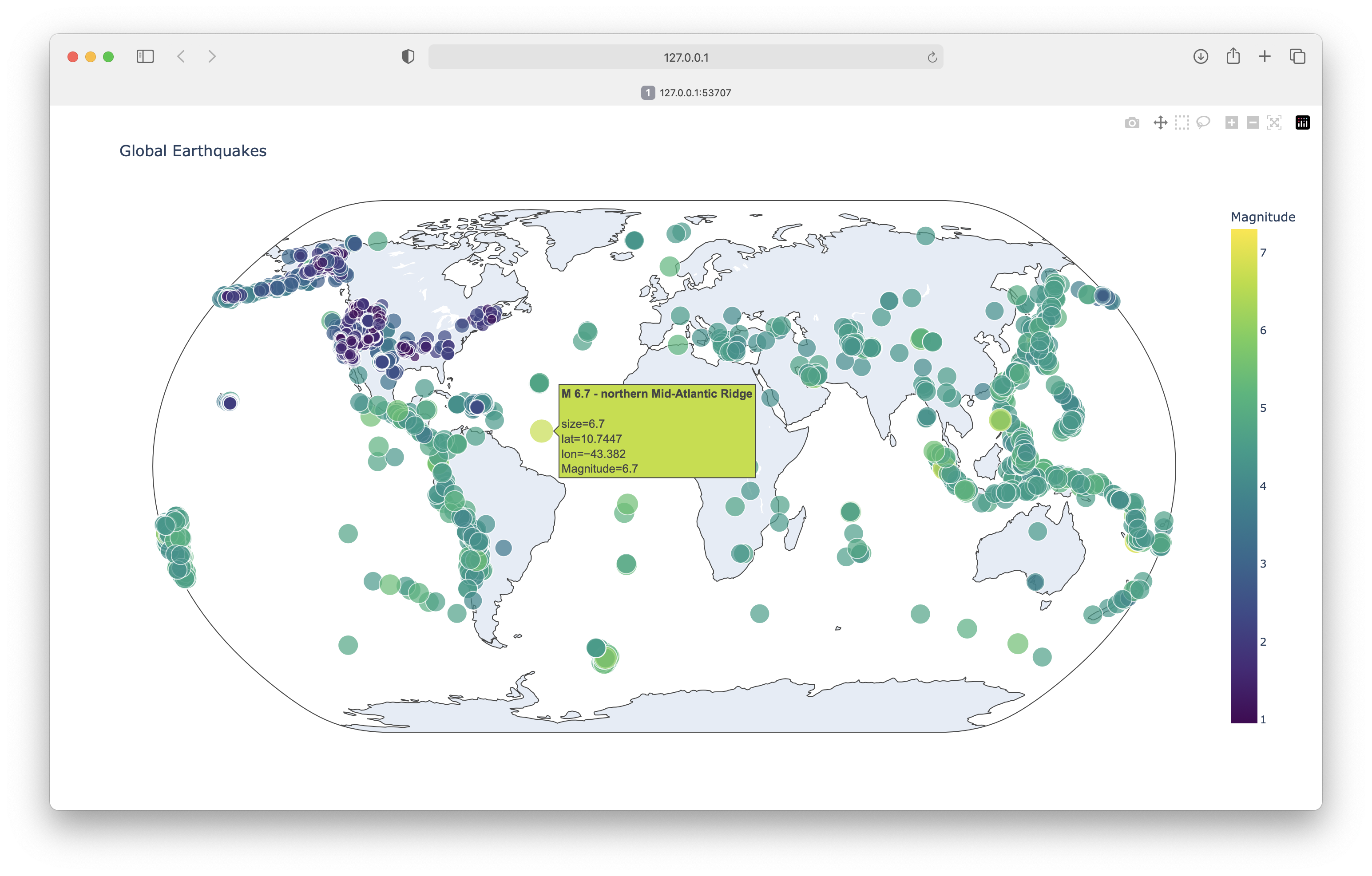The width and height of the screenshot is (1372, 876).
Task: Toggle the Safari sidebar
Action: pos(145,56)
